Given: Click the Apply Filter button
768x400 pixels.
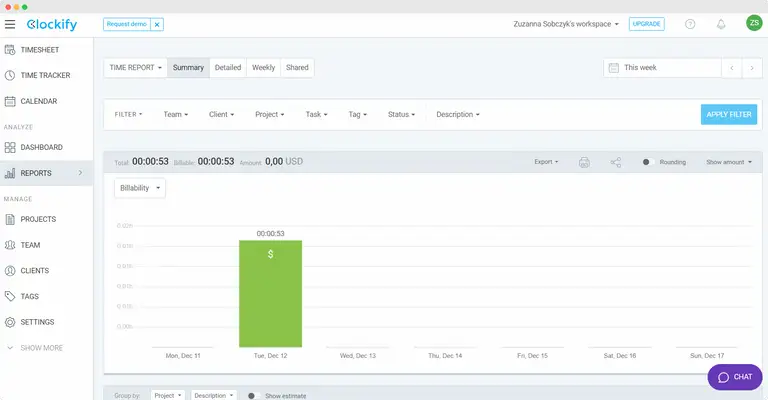Looking at the screenshot, I should [728, 114].
